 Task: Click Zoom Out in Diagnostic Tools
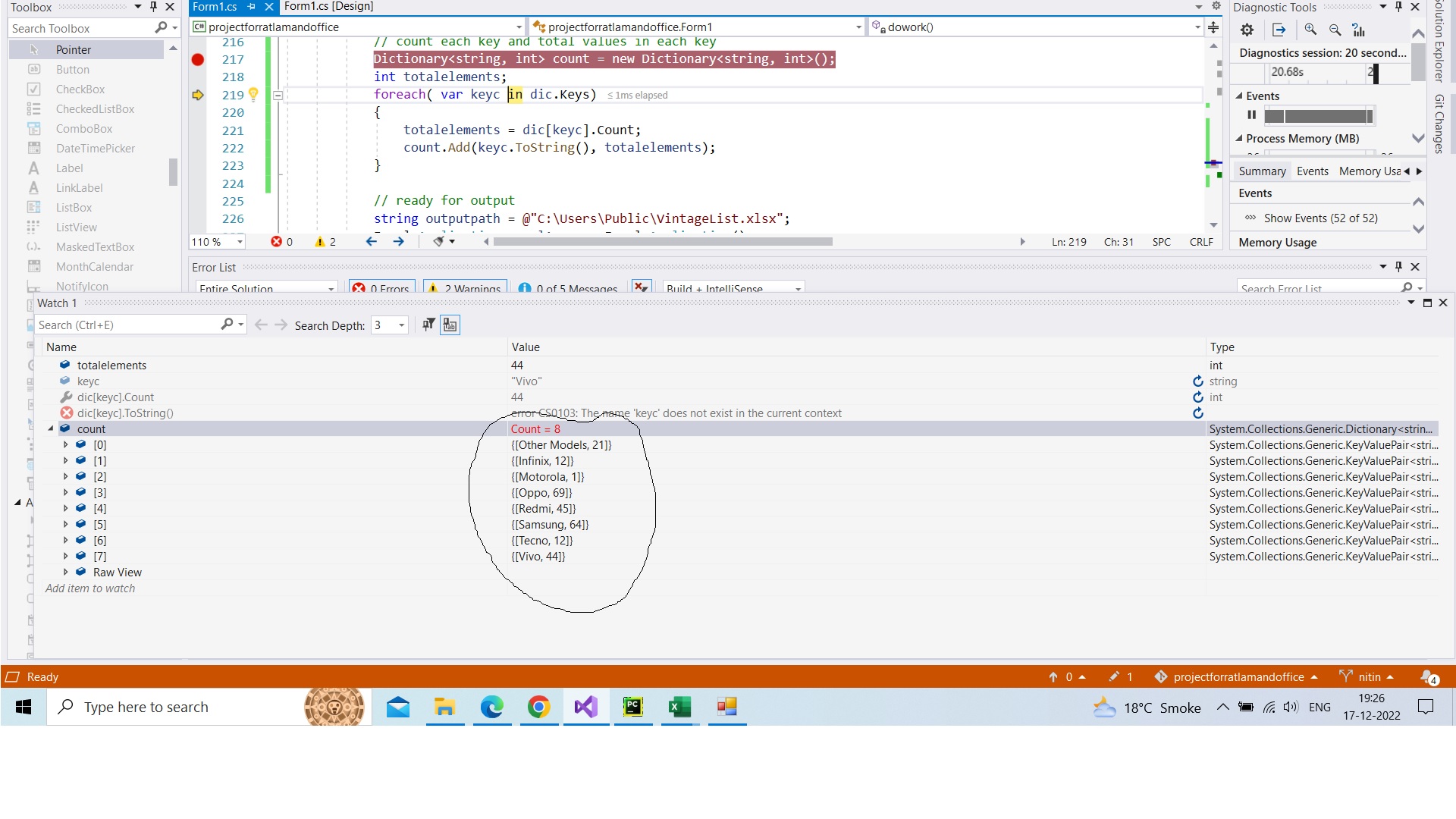[1335, 30]
